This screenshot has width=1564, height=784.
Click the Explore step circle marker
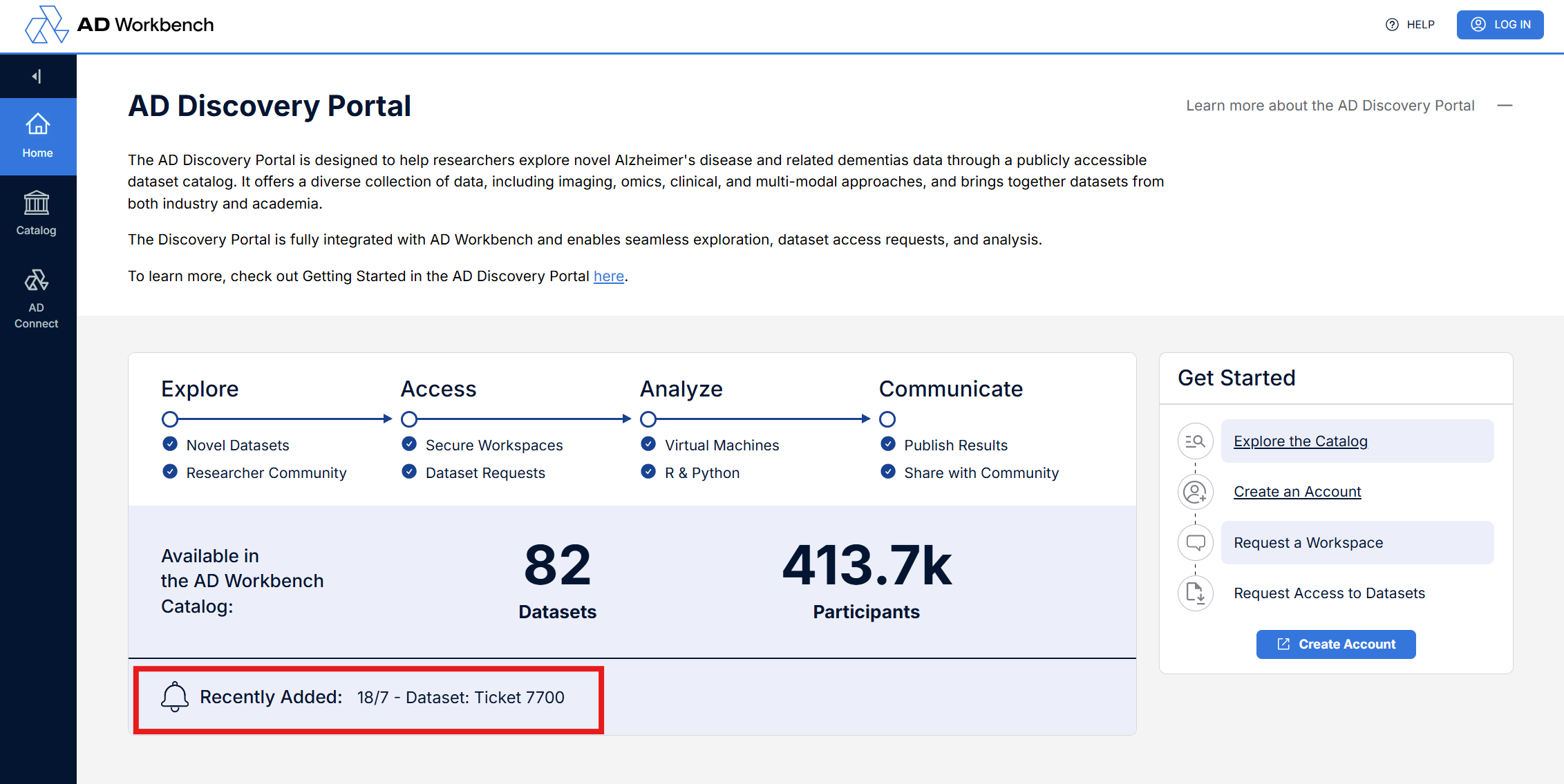pyautogui.click(x=170, y=419)
